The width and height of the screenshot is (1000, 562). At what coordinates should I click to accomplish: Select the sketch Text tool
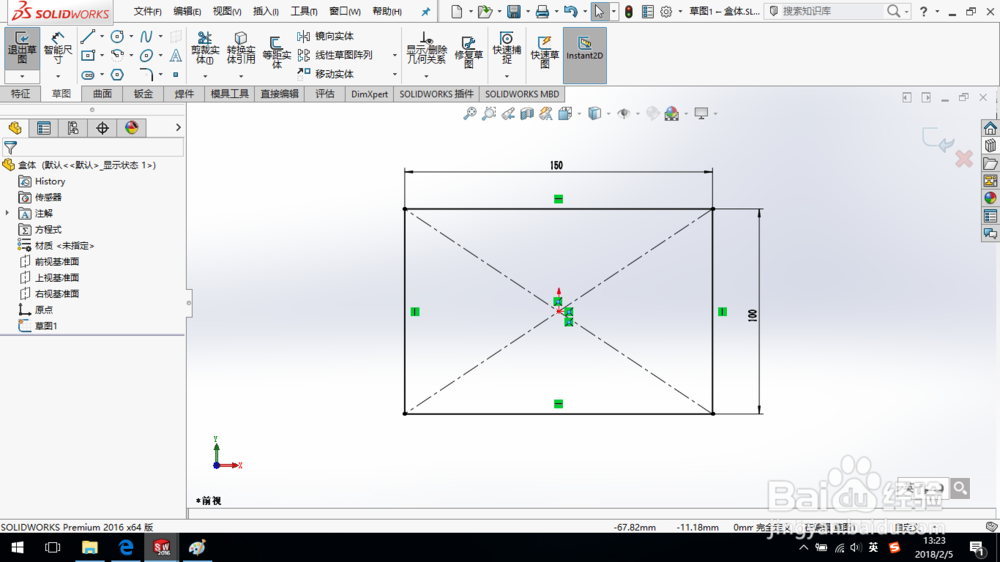[175, 55]
